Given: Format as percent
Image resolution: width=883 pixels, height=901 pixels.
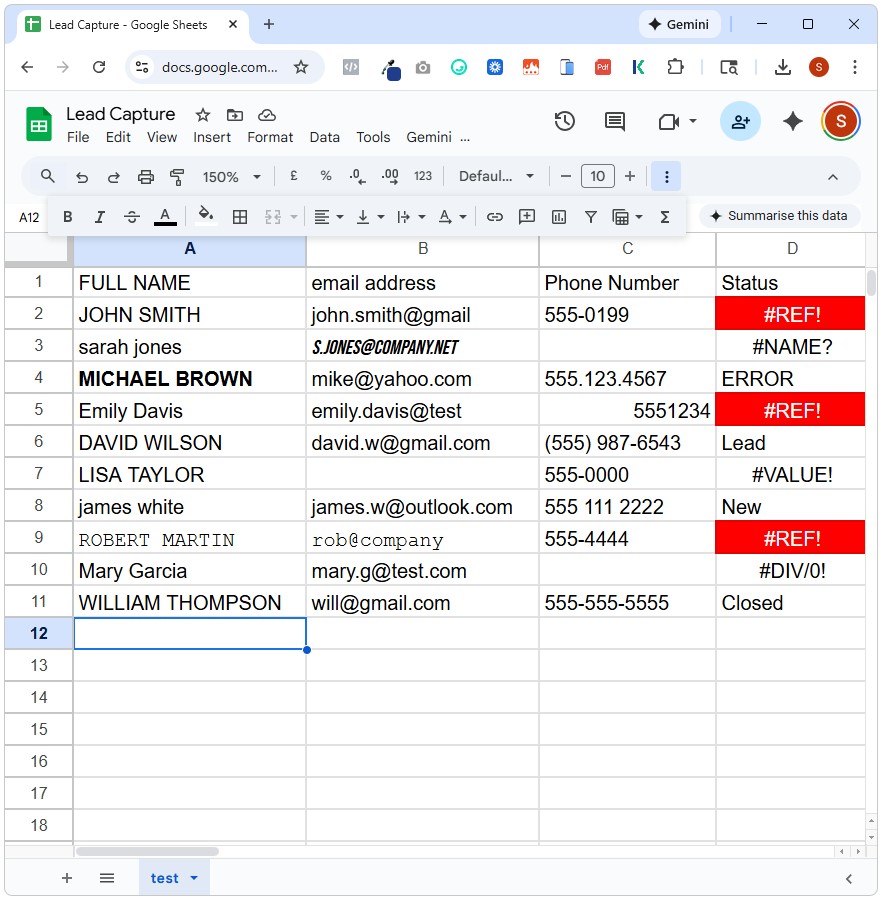Looking at the screenshot, I should 326,176.
